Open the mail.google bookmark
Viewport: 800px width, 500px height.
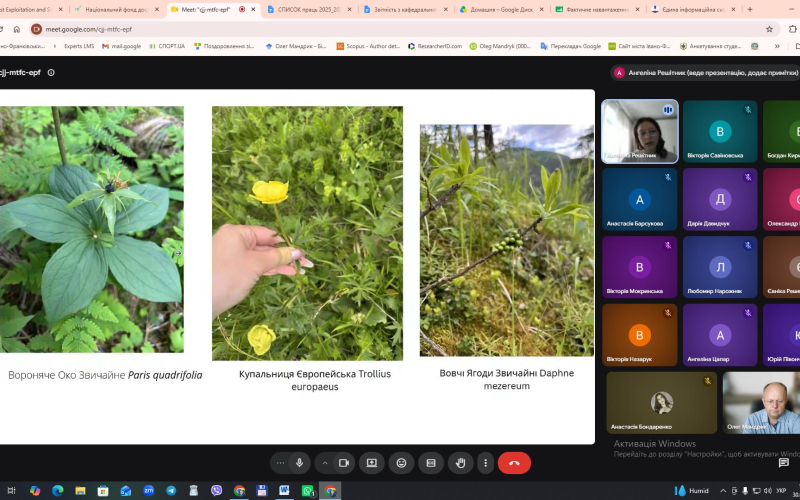pyautogui.click(x=121, y=46)
